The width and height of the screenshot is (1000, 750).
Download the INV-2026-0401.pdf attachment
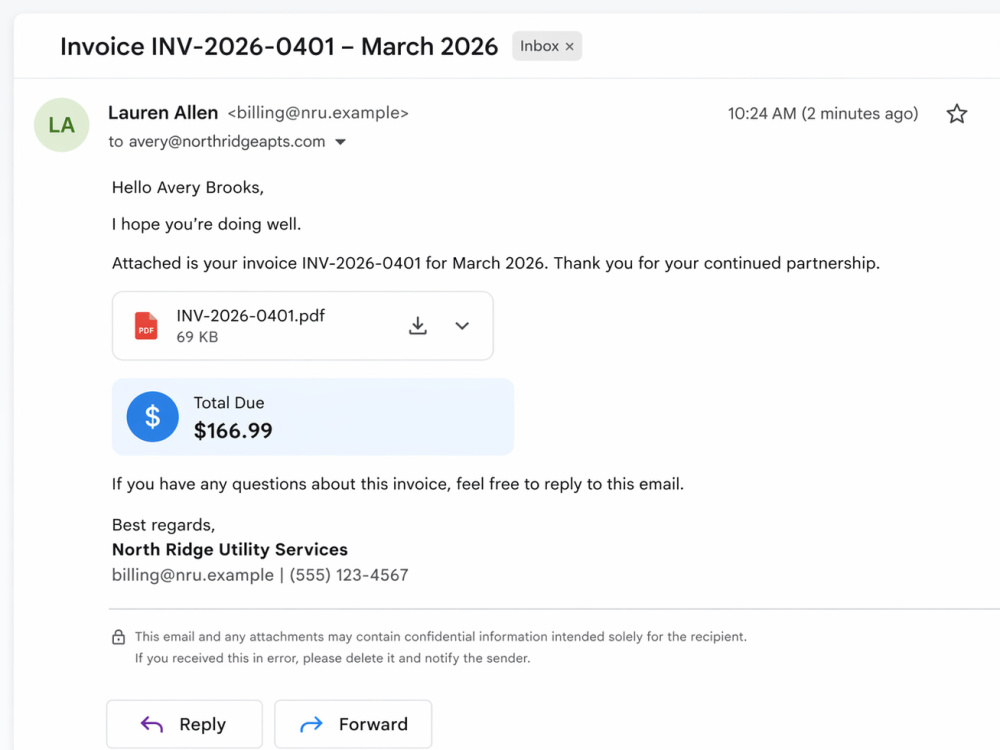click(418, 326)
